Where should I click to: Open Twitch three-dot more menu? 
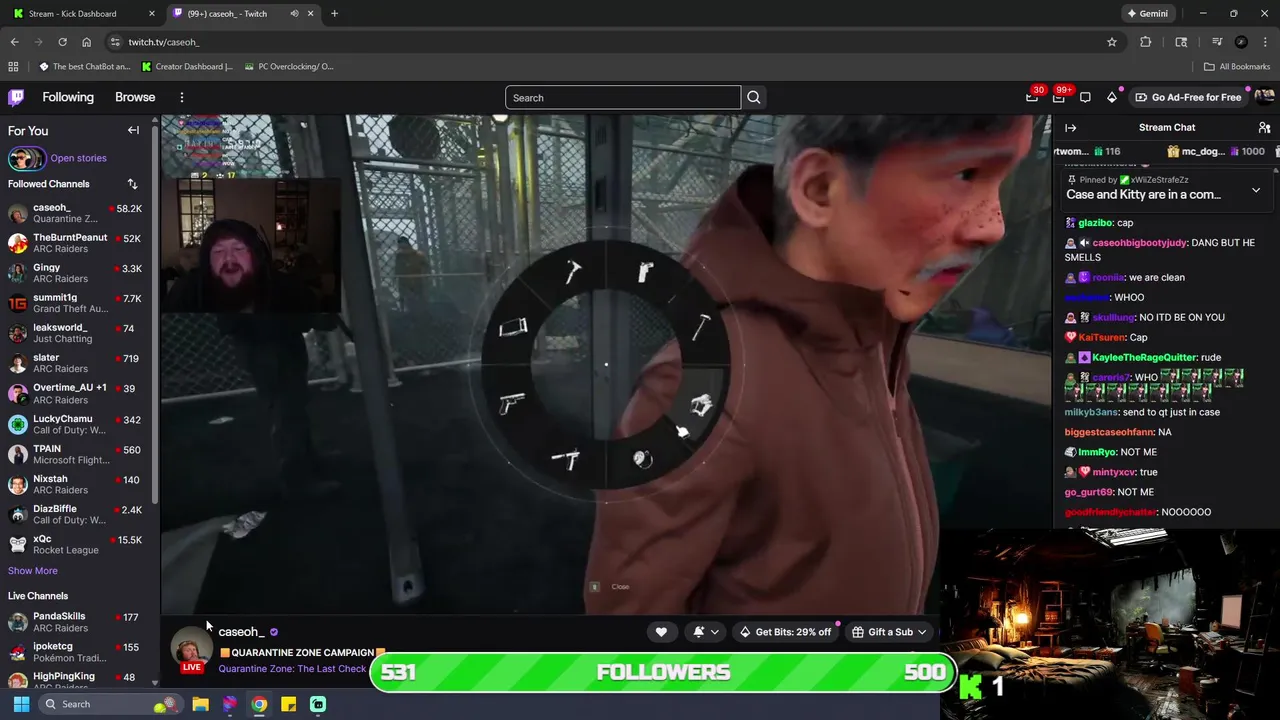tap(182, 97)
